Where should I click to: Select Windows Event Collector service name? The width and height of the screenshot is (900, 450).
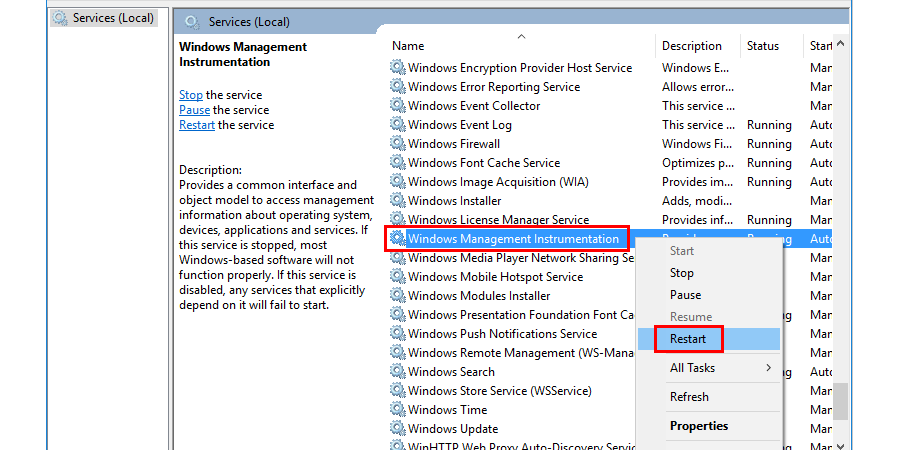(474, 106)
